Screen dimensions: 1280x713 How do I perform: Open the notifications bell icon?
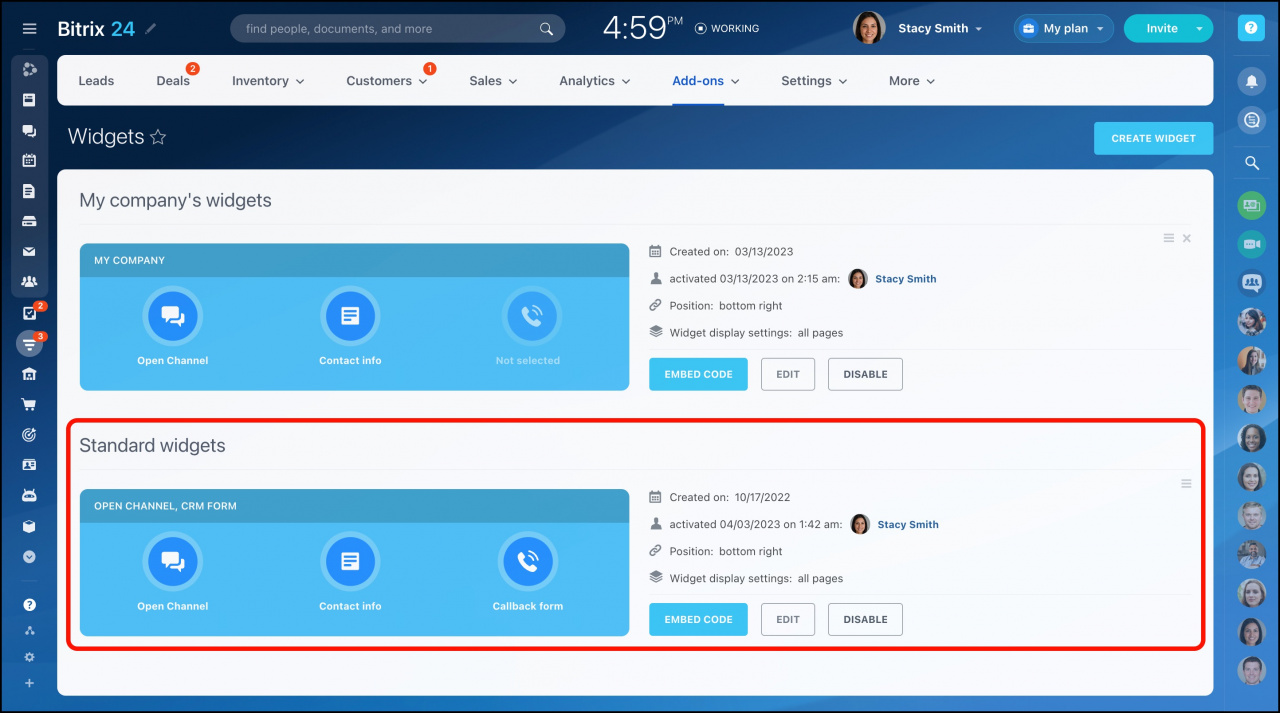(1251, 81)
